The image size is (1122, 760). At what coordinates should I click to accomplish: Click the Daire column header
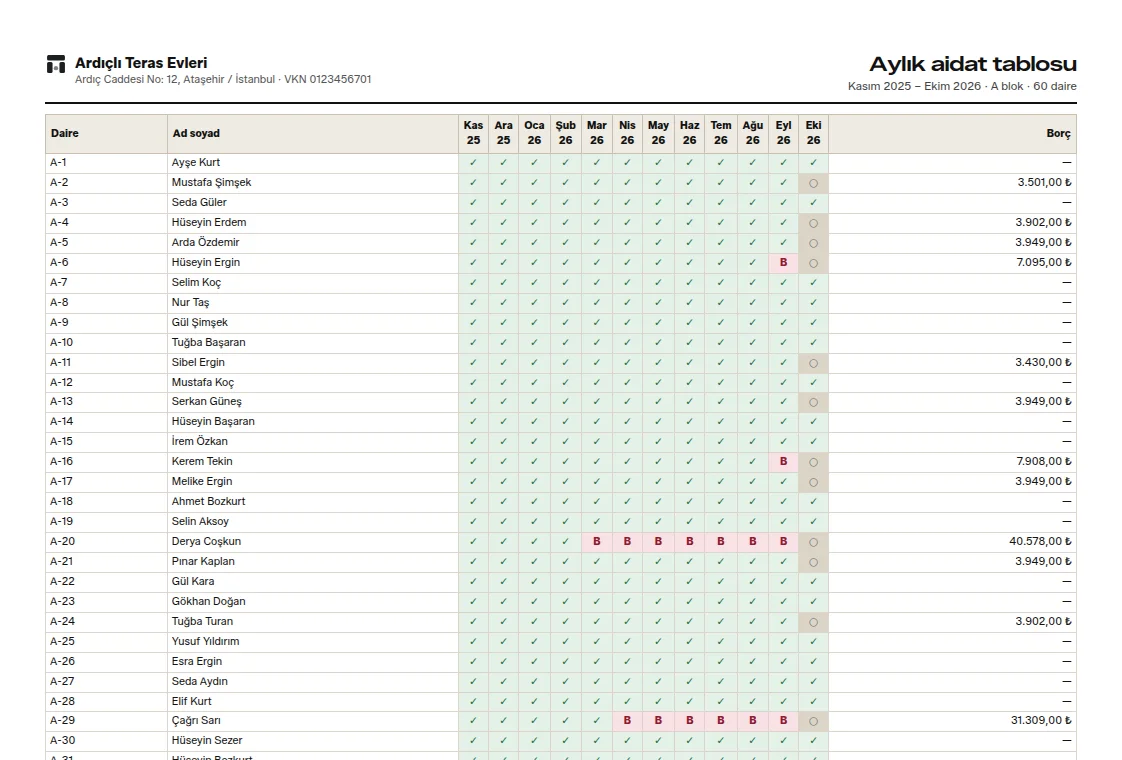click(65, 133)
